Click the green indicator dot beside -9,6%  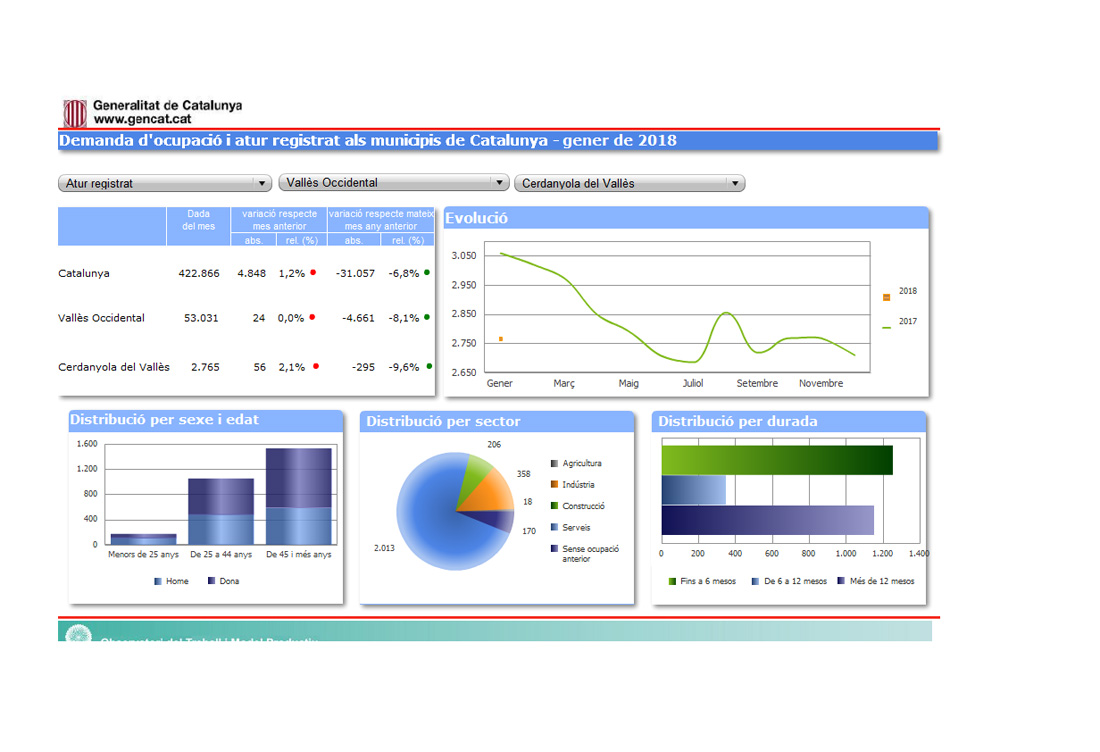(429, 366)
